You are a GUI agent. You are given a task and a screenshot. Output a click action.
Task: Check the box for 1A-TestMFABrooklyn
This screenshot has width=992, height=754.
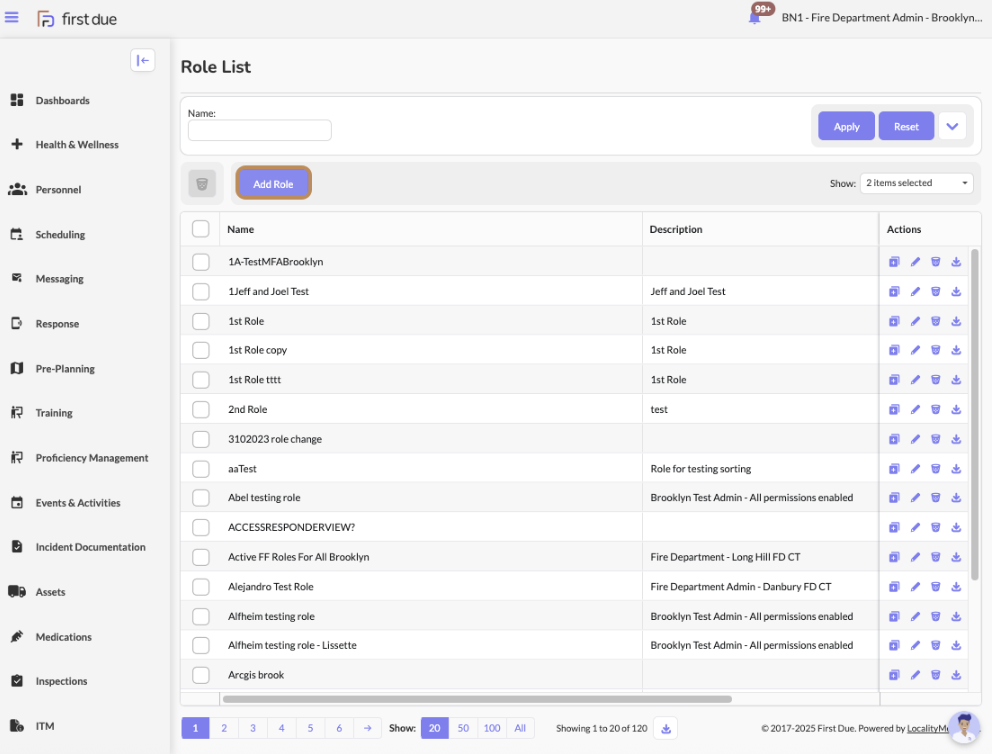201,262
